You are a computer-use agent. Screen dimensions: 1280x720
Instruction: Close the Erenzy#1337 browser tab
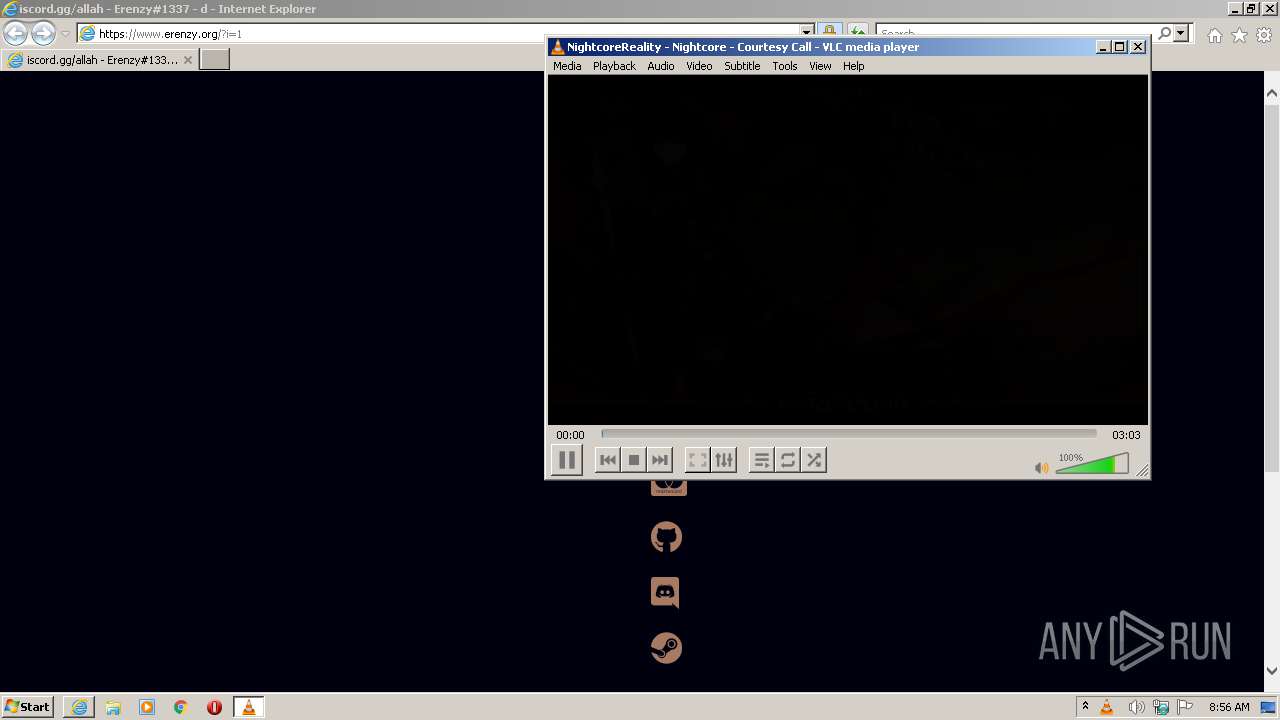(x=187, y=60)
